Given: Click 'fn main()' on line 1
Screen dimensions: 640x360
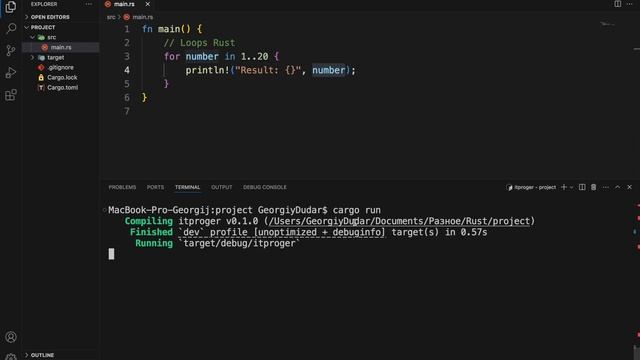Looking at the screenshot, I should click(166, 29).
